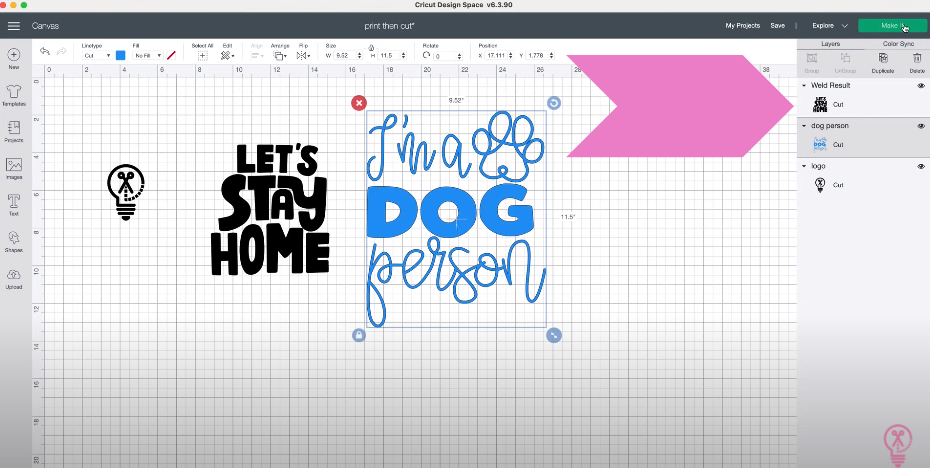
Task: Select the logo Cut thumbnail
Action: point(820,185)
